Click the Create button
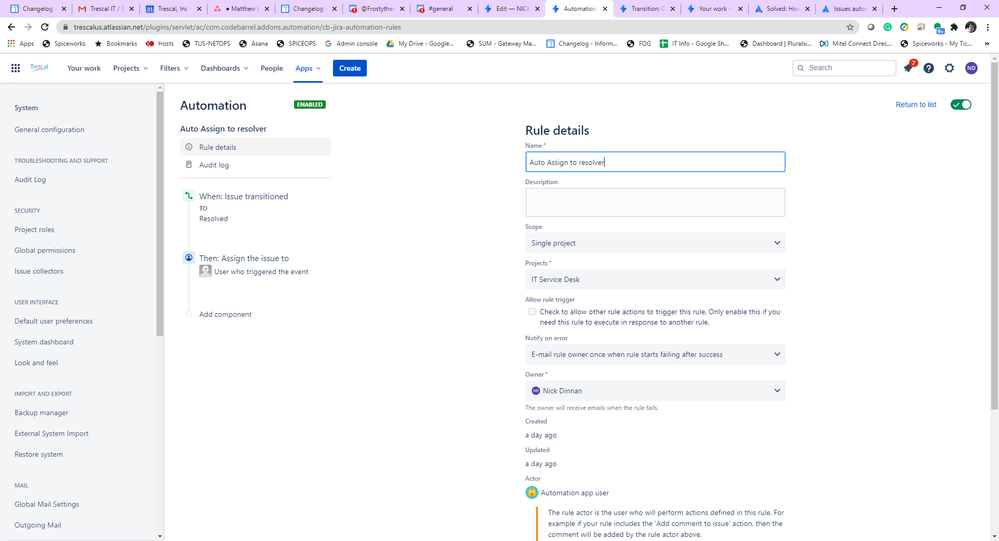 point(350,68)
